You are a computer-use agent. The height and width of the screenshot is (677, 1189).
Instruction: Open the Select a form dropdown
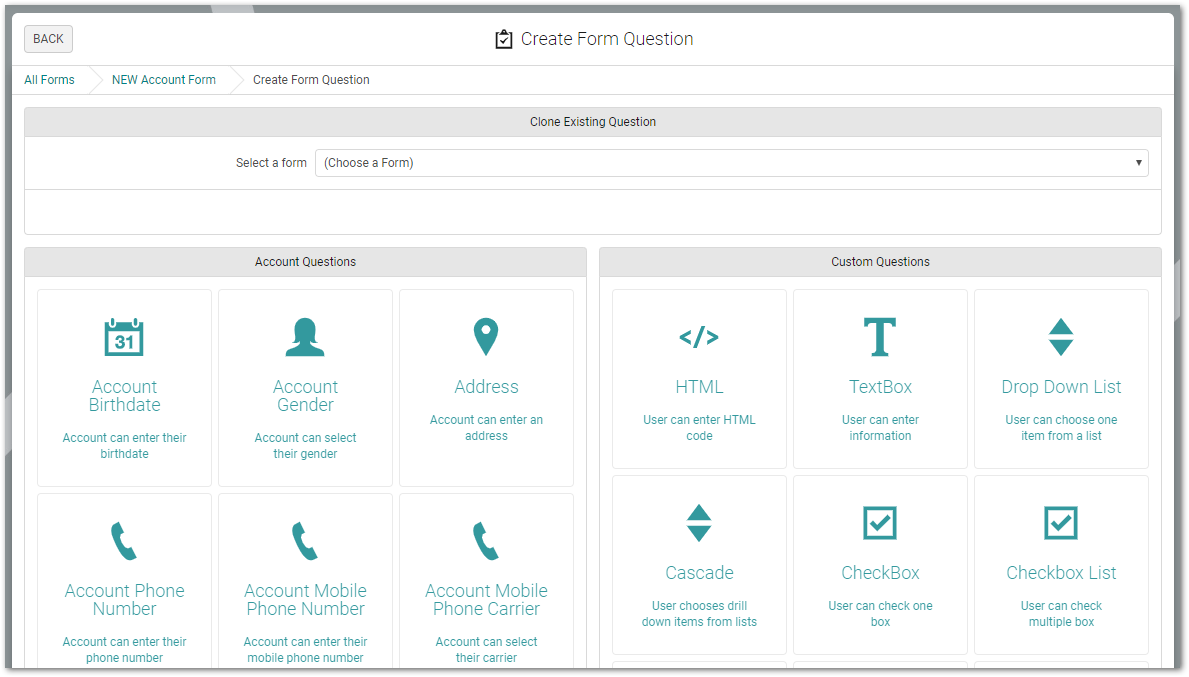coord(732,163)
